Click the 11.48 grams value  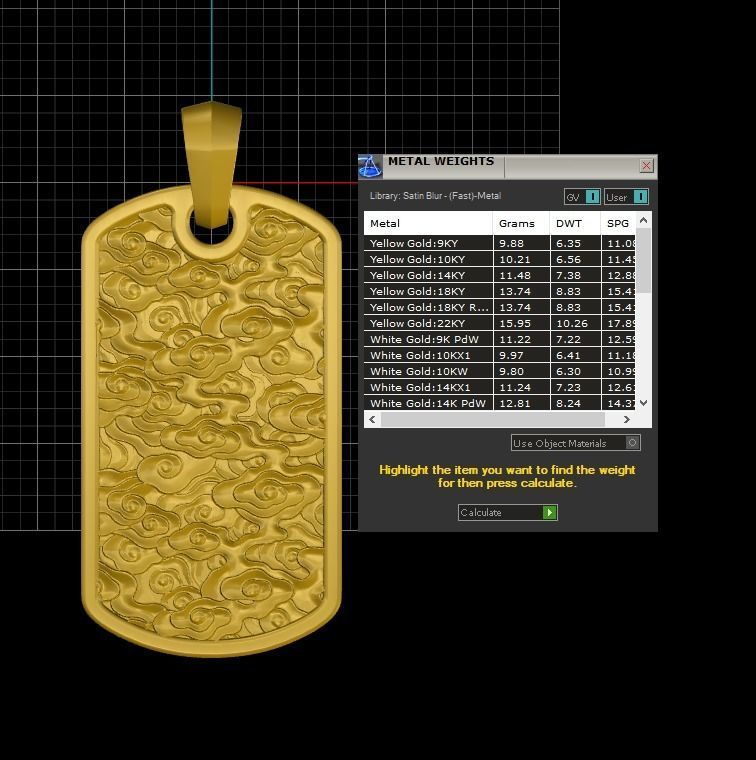pyautogui.click(x=515, y=275)
